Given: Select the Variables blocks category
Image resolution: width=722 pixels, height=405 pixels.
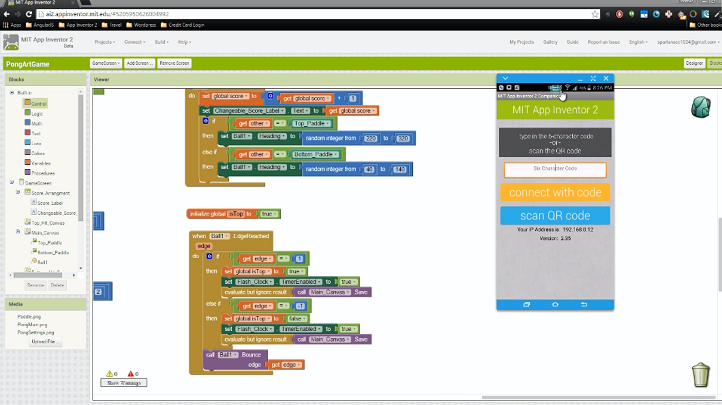Looking at the screenshot, I should (x=39, y=161).
